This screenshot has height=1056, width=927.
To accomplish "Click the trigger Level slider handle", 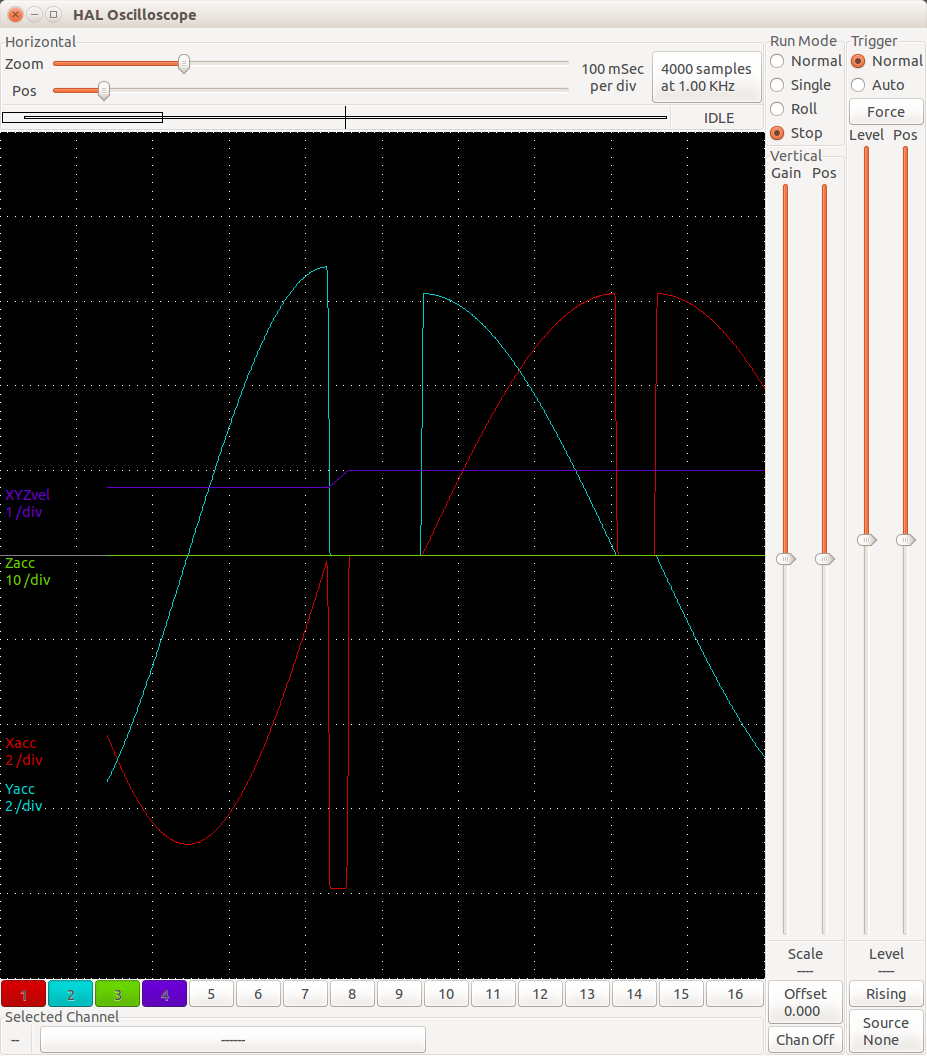I will (x=867, y=540).
